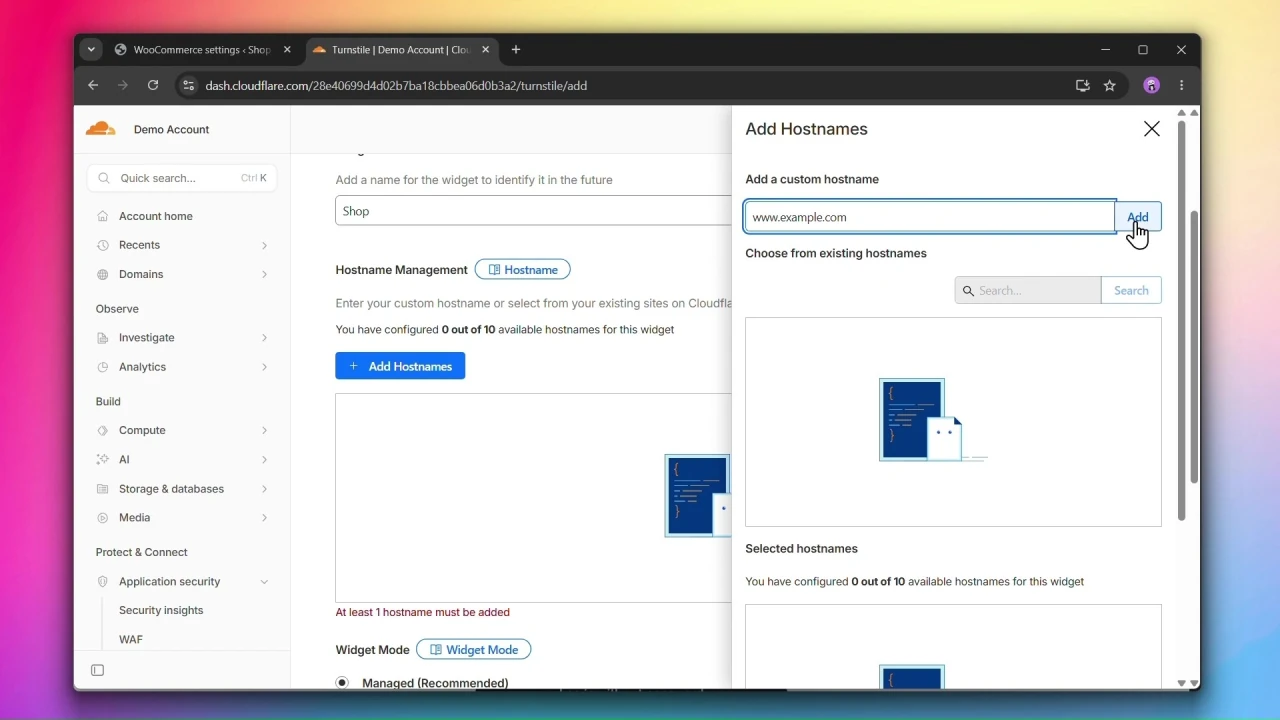Open Security insights menu item
The height and width of the screenshot is (720, 1280).
161,610
